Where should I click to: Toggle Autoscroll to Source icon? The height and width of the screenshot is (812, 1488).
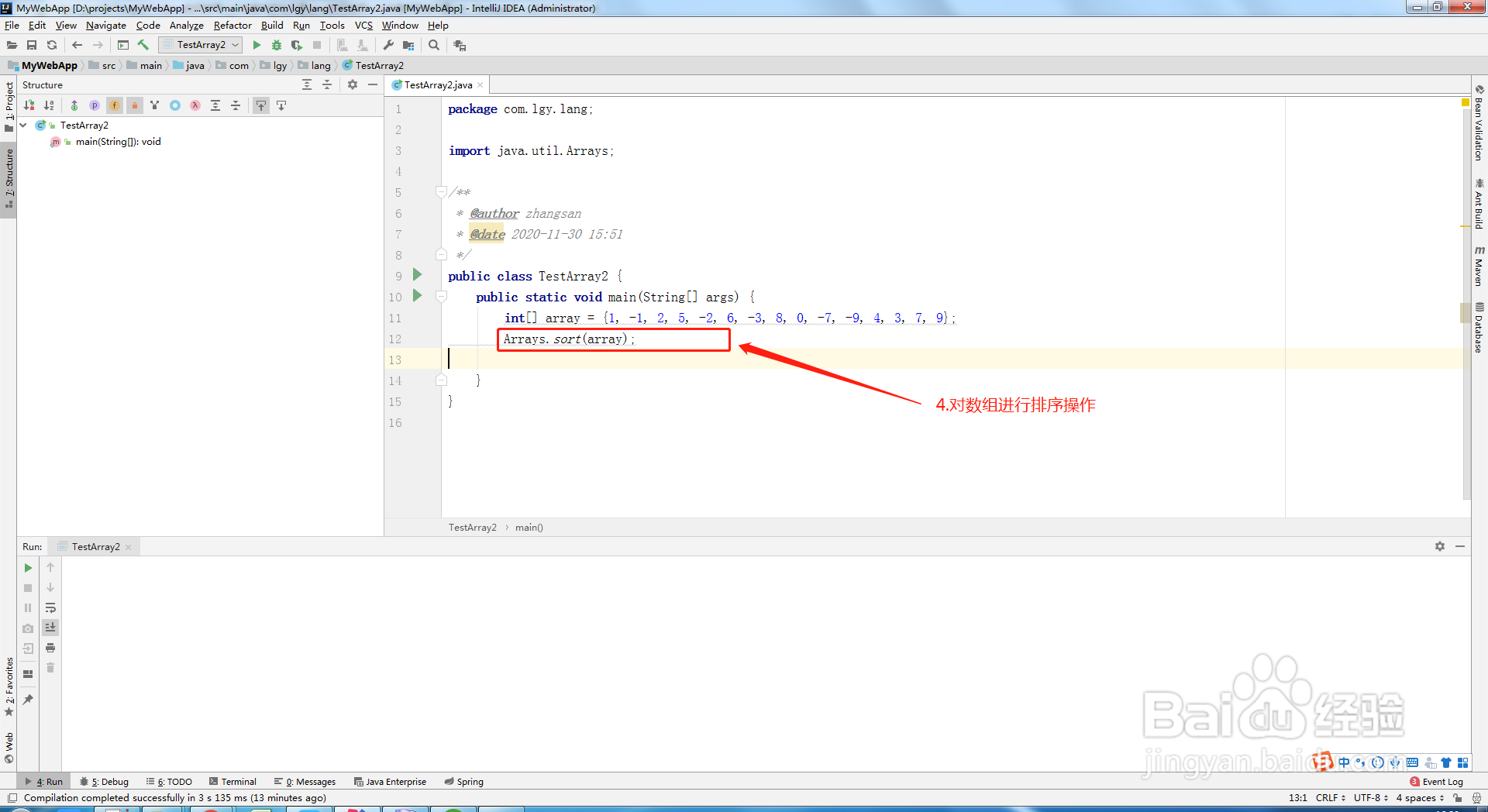pyautogui.click(x=261, y=105)
